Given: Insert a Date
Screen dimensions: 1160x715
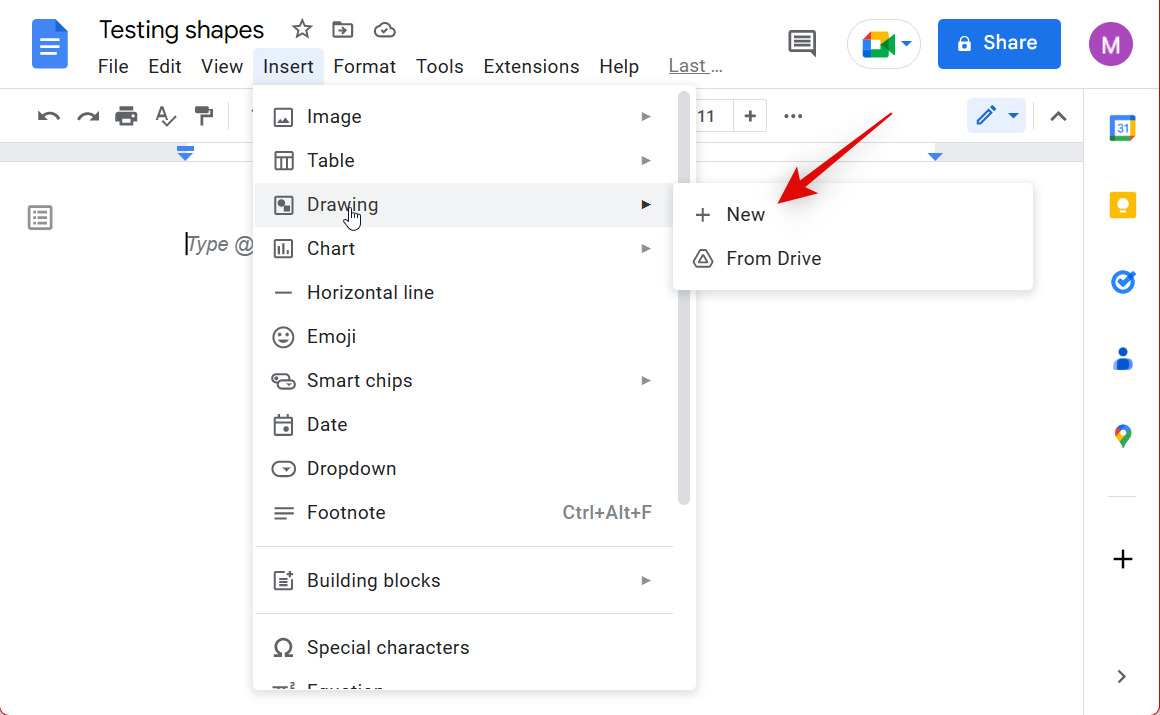Looking at the screenshot, I should pos(464,425).
